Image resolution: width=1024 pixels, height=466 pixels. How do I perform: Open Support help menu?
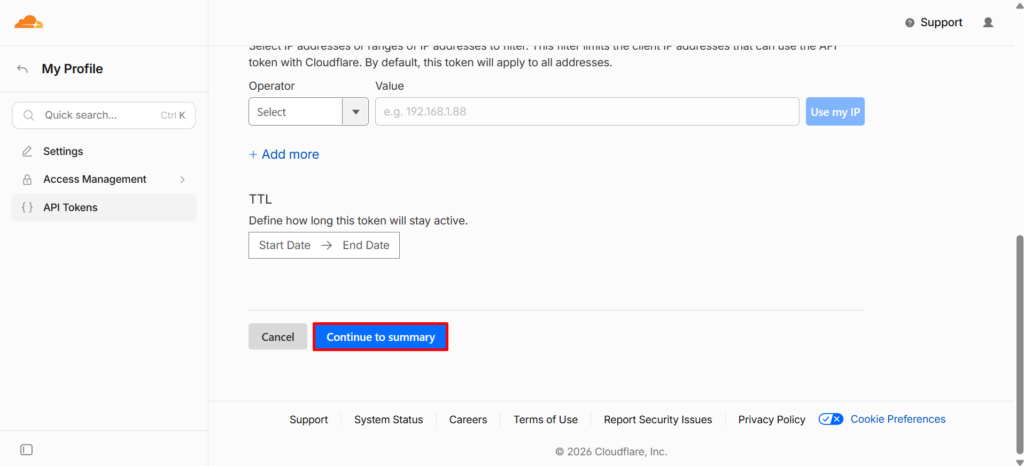click(934, 22)
